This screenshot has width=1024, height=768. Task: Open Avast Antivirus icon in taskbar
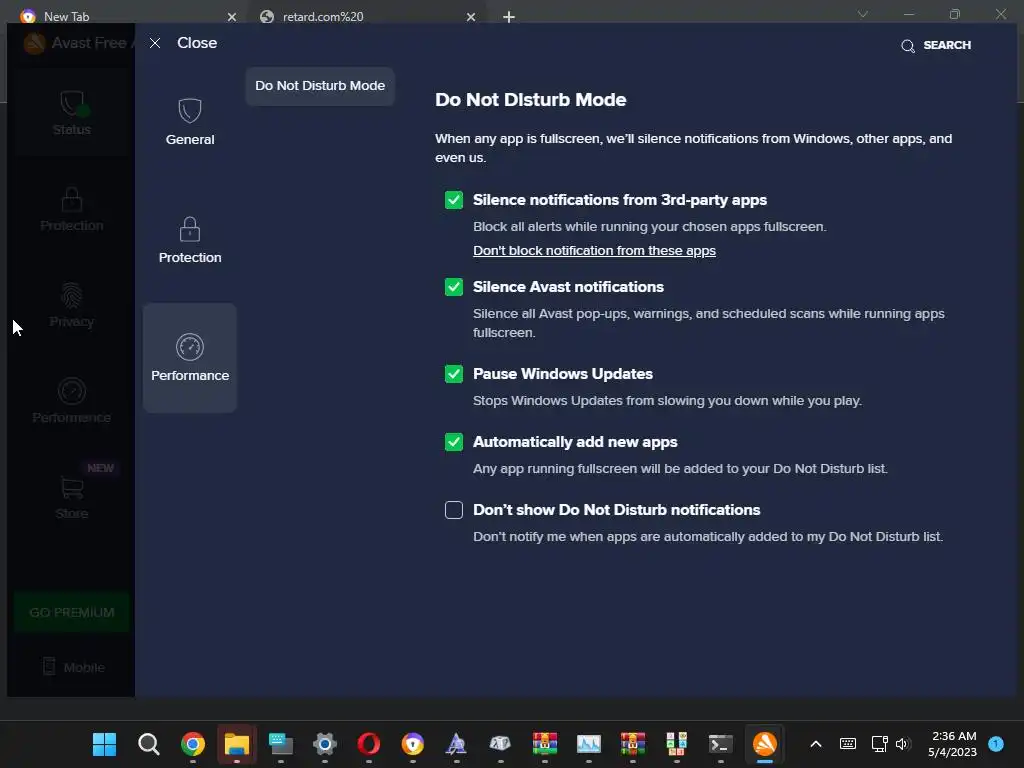click(765, 744)
